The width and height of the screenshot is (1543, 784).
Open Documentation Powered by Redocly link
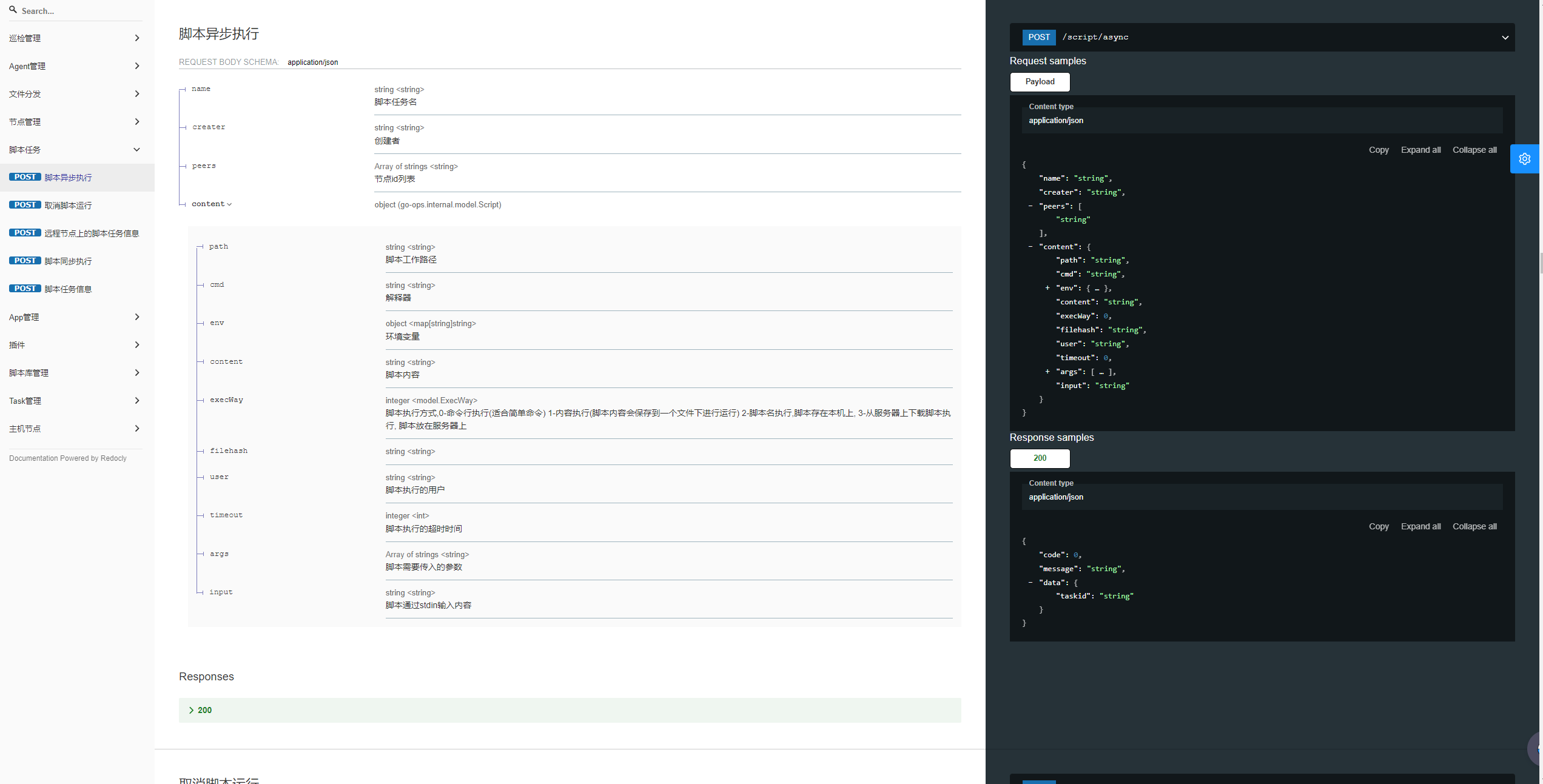pyautogui.click(x=68, y=458)
